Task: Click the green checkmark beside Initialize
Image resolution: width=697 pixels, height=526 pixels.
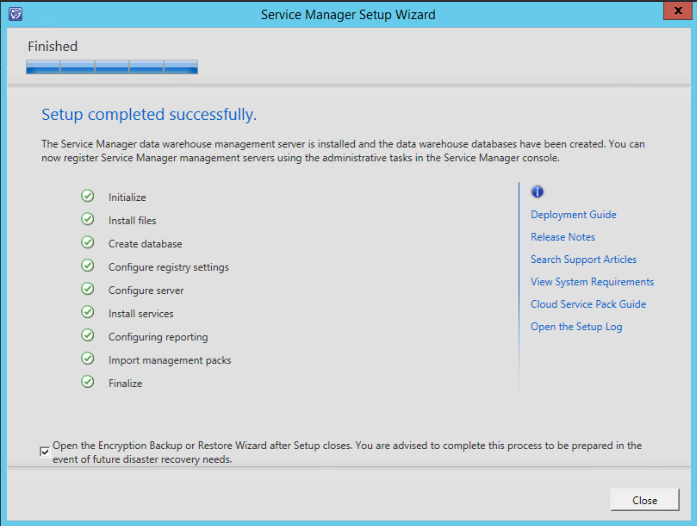Action: [x=88, y=197]
